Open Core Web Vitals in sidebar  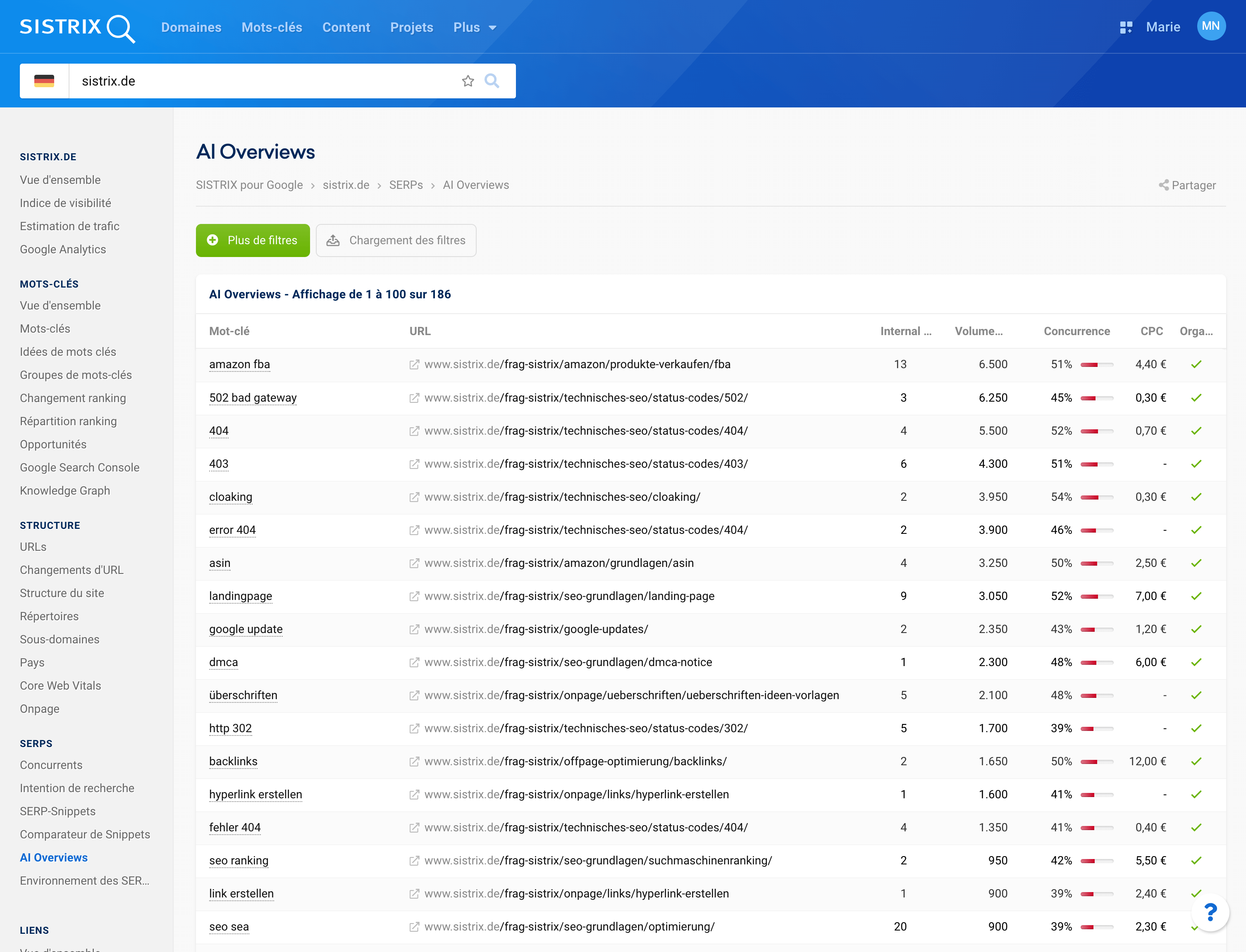click(x=61, y=685)
